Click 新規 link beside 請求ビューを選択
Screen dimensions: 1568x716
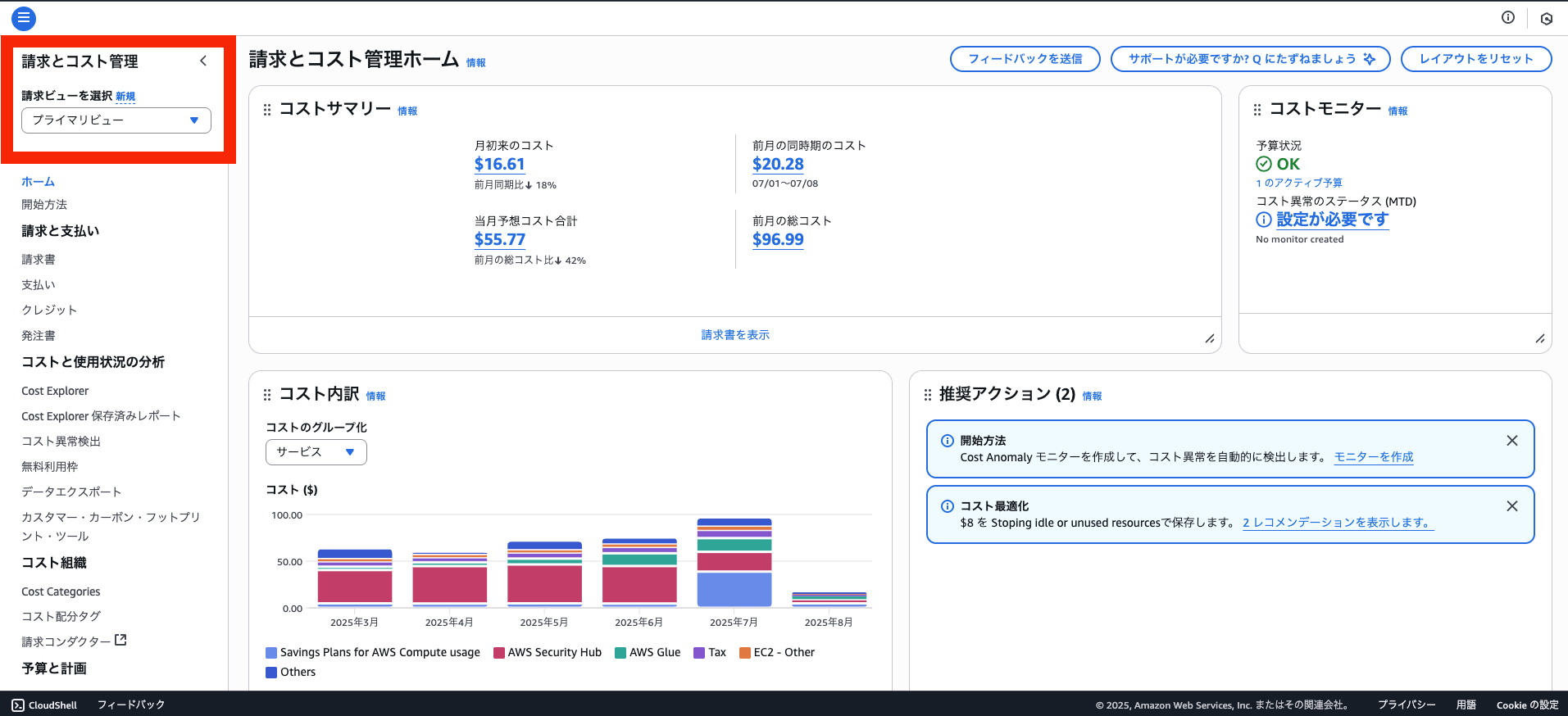point(125,97)
